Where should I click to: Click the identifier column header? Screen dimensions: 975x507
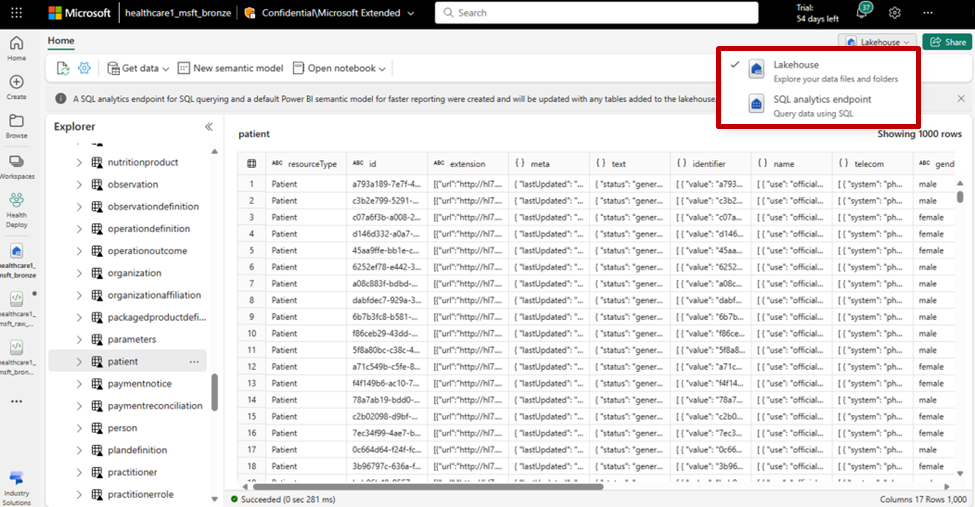tap(710, 164)
